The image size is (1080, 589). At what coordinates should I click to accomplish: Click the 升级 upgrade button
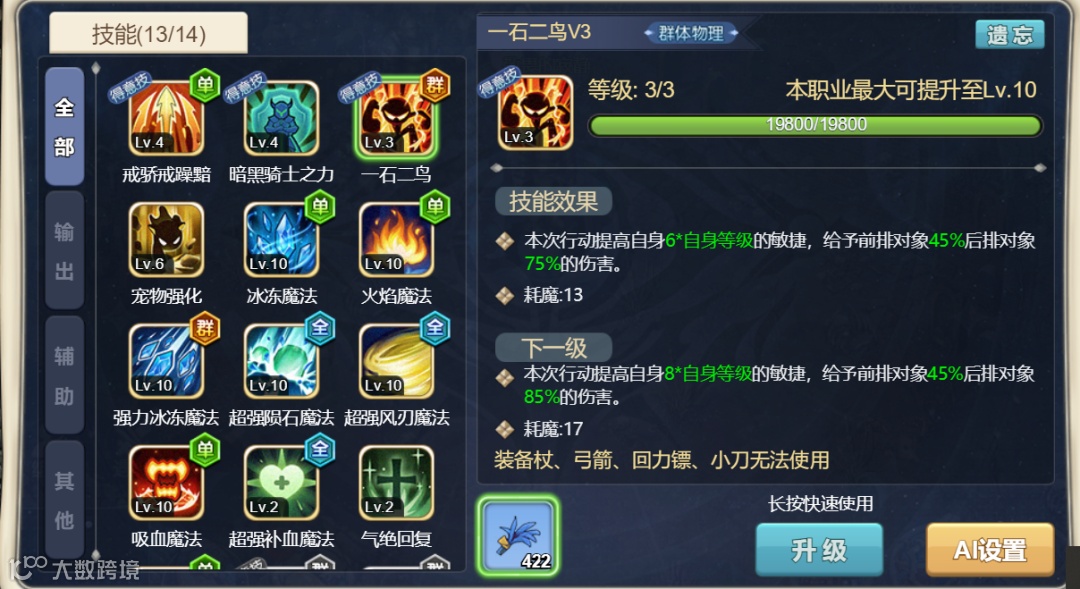819,550
